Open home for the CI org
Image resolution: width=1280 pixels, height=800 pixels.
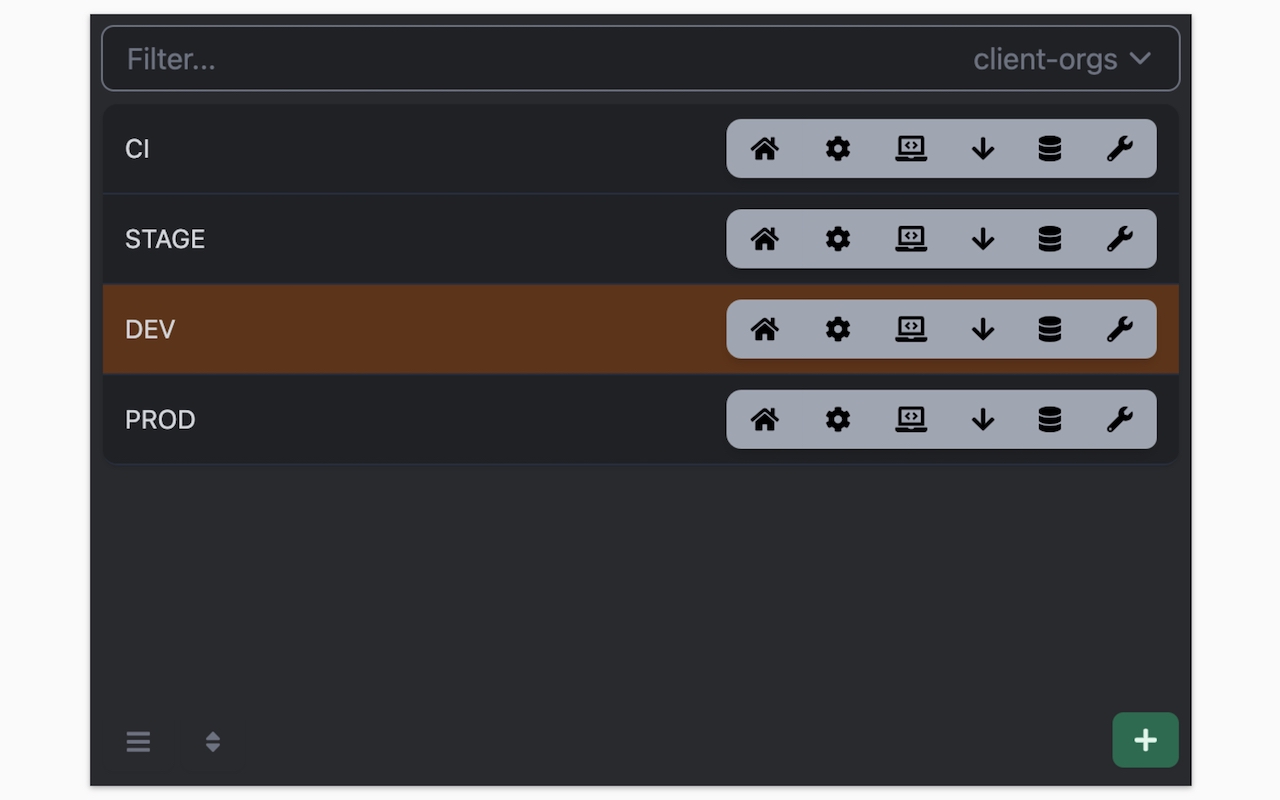[x=764, y=149]
